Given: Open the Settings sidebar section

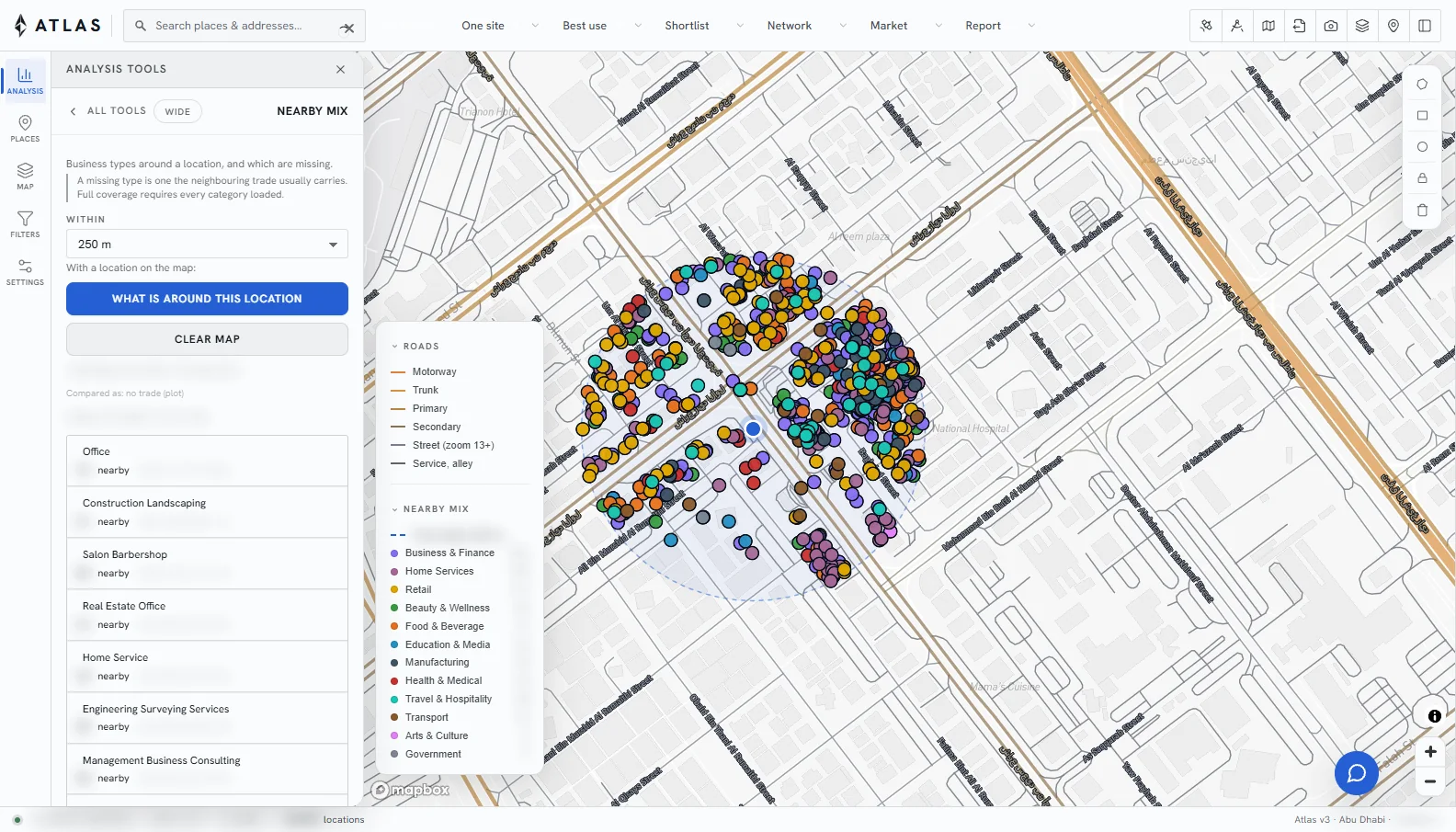Looking at the screenshot, I should tap(25, 271).
